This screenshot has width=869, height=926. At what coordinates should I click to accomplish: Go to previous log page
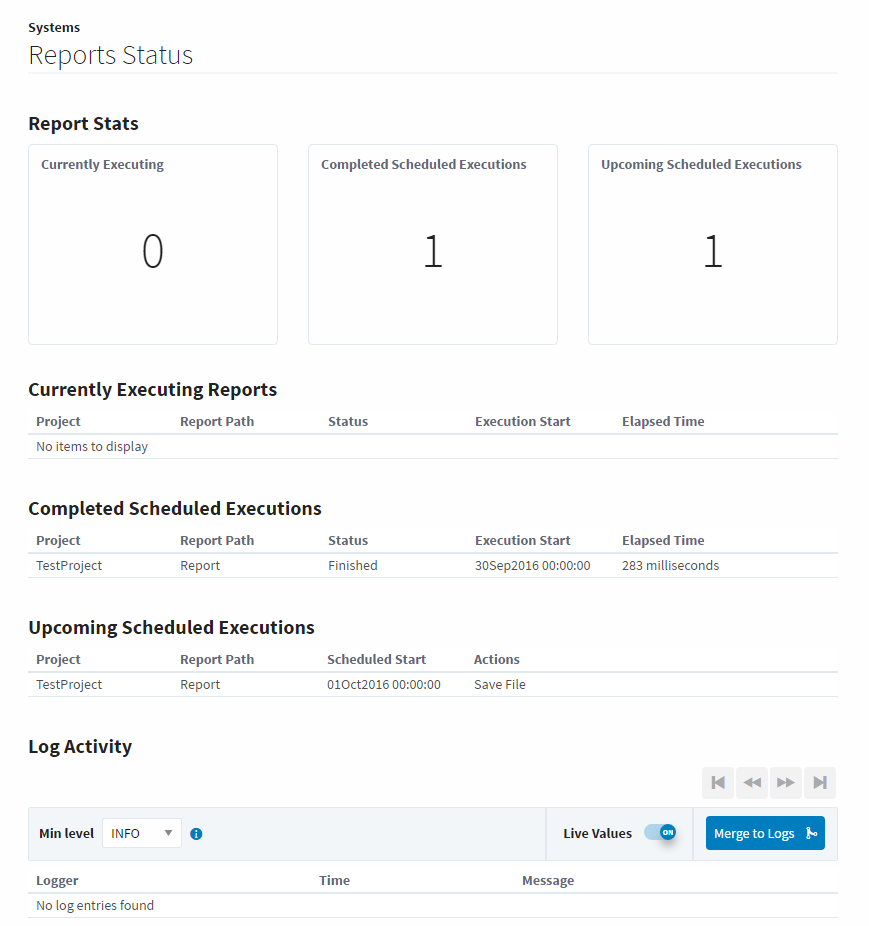tap(752, 783)
